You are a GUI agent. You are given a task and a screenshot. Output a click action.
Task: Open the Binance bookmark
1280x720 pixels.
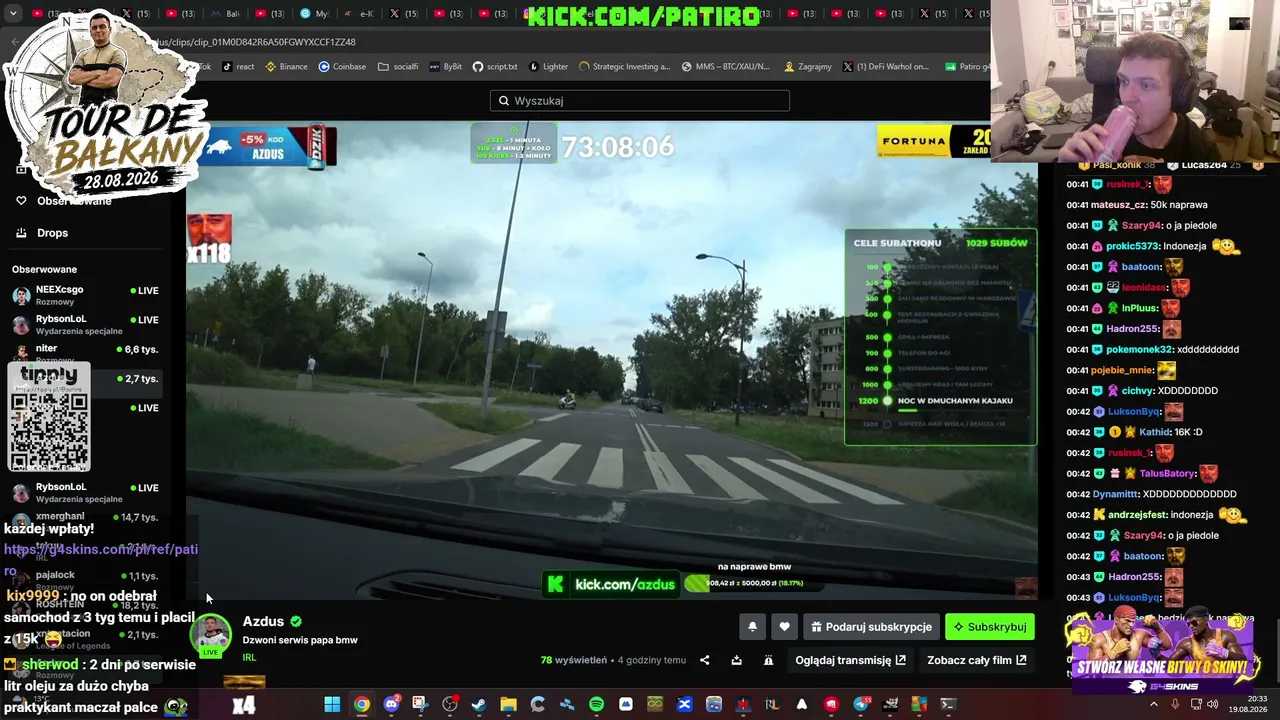pos(286,67)
